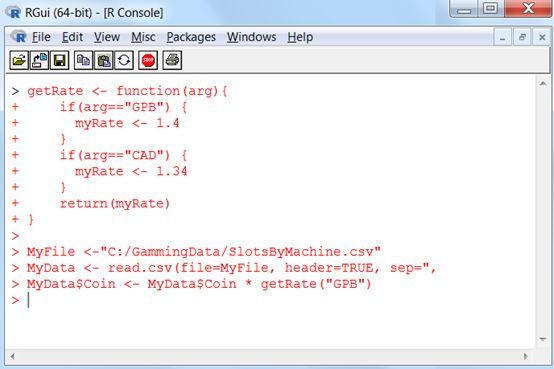554x369 pixels.
Task: Click the Paste toolbar icon
Action: point(104,60)
